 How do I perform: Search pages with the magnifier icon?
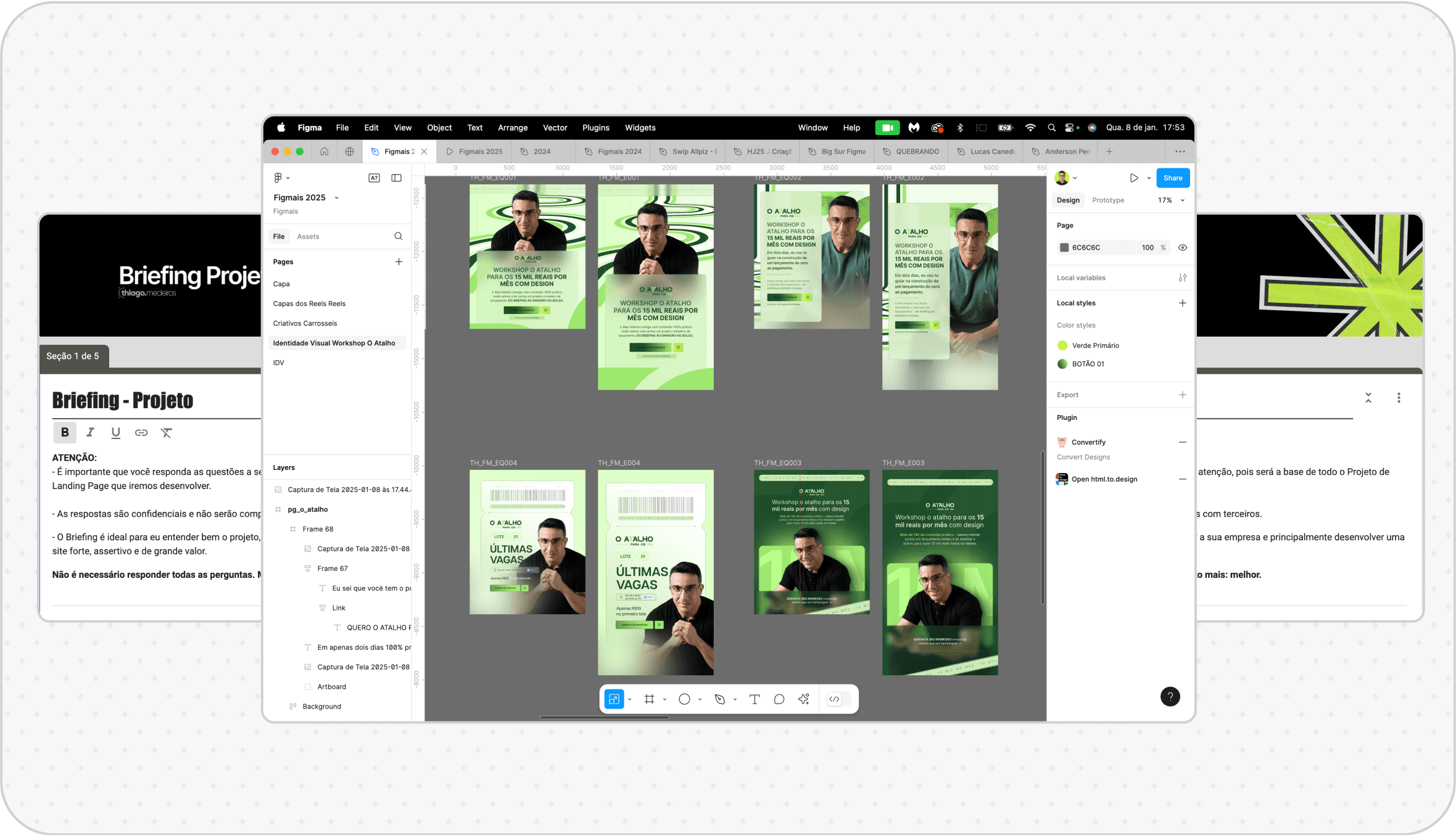point(399,236)
